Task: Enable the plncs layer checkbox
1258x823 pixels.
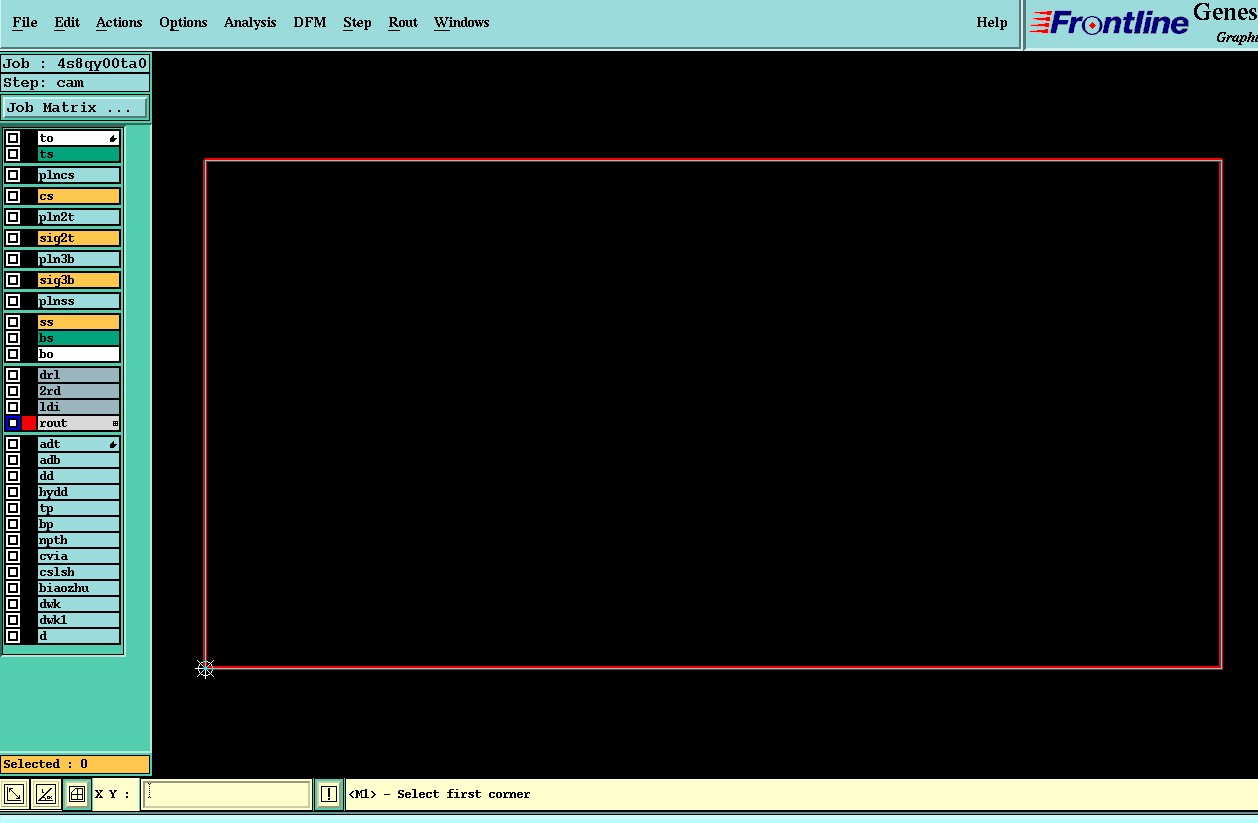Action: coord(13,175)
